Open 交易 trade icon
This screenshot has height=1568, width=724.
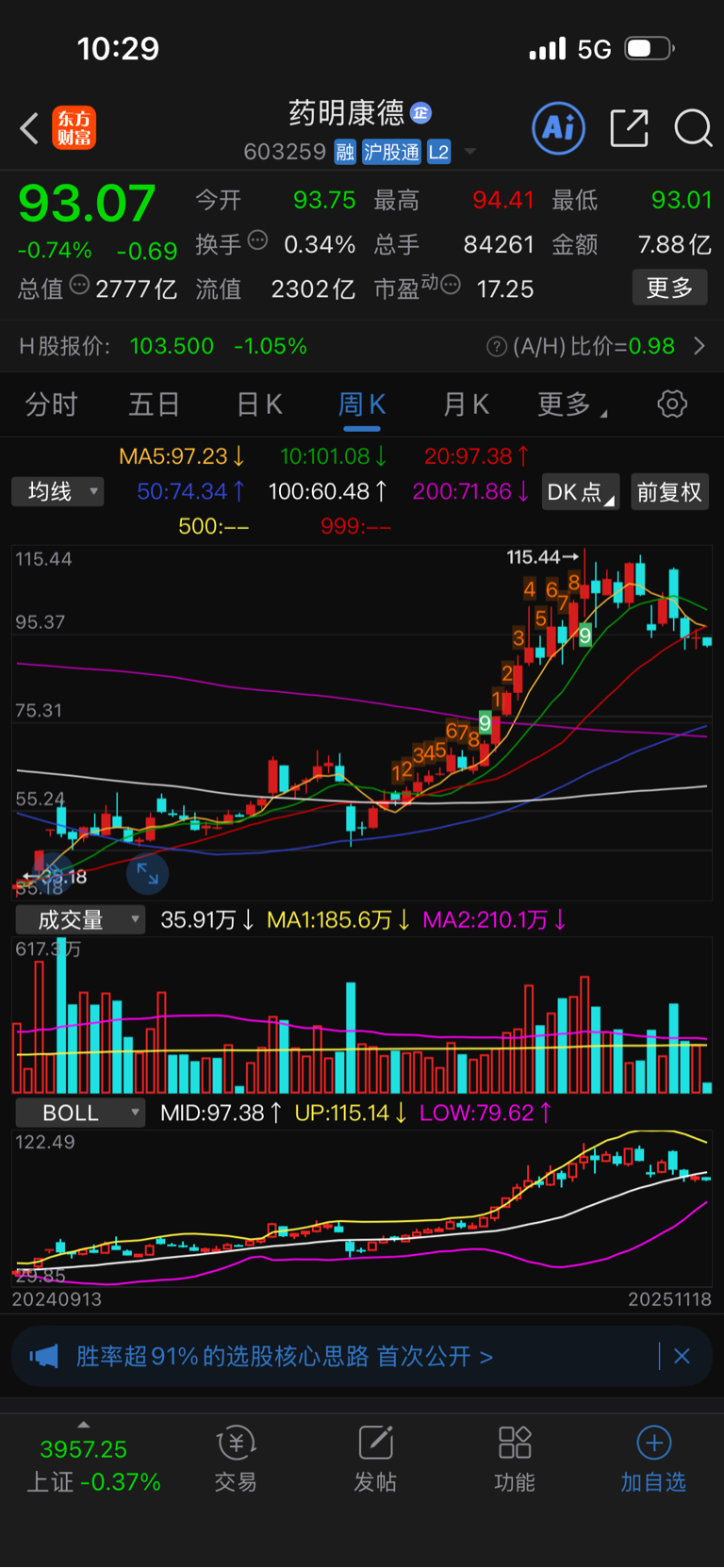tap(236, 1459)
